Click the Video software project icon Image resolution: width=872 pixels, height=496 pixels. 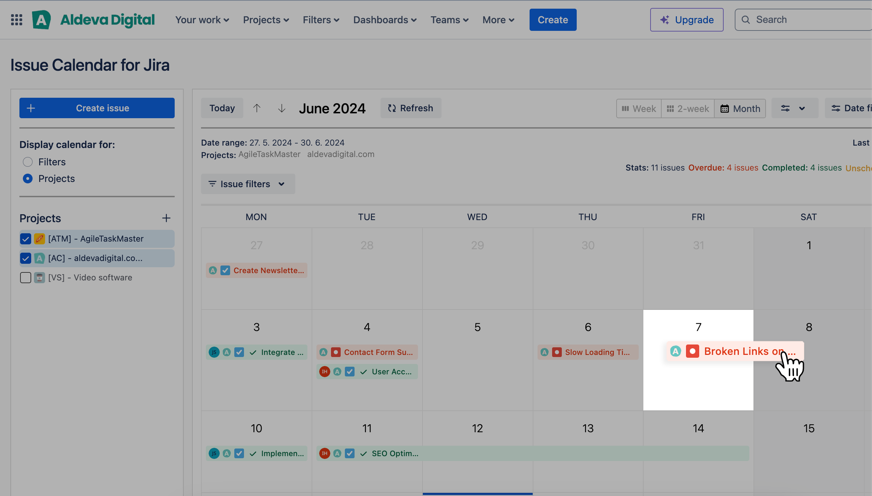[39, 277]
